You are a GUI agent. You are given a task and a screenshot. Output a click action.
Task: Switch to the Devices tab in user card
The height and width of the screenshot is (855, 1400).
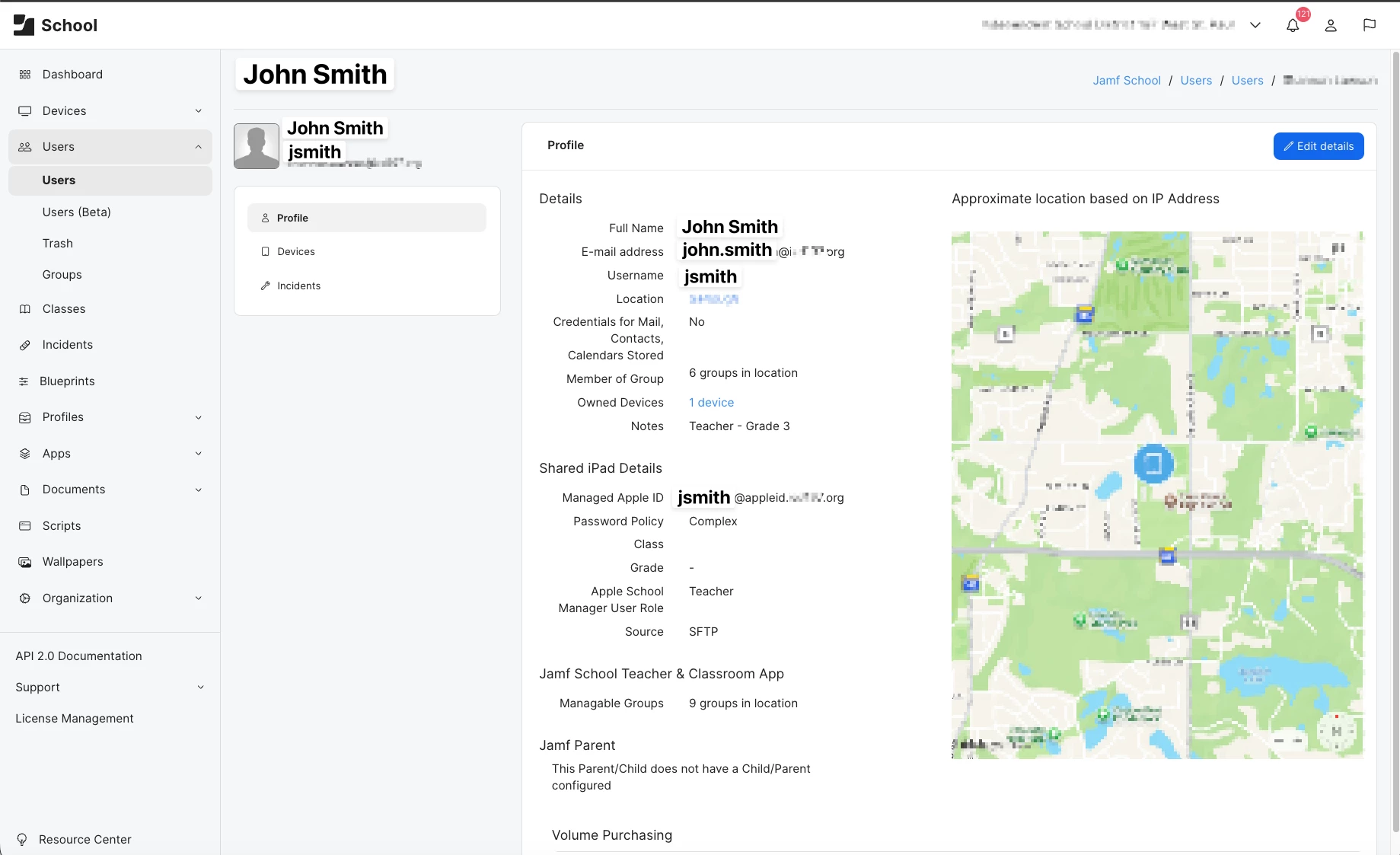[x=367, y=251]
